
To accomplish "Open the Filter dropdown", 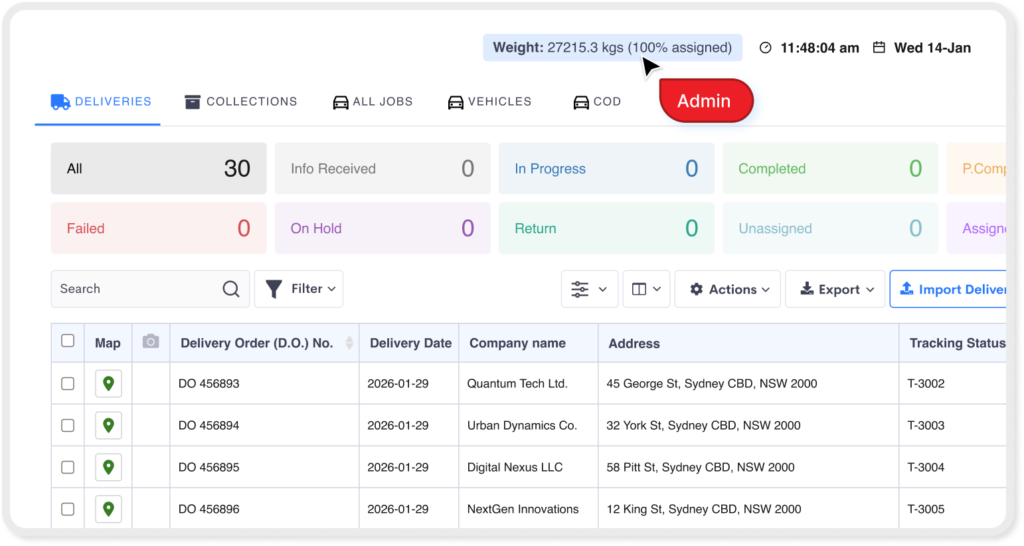I will coord(299,289).
